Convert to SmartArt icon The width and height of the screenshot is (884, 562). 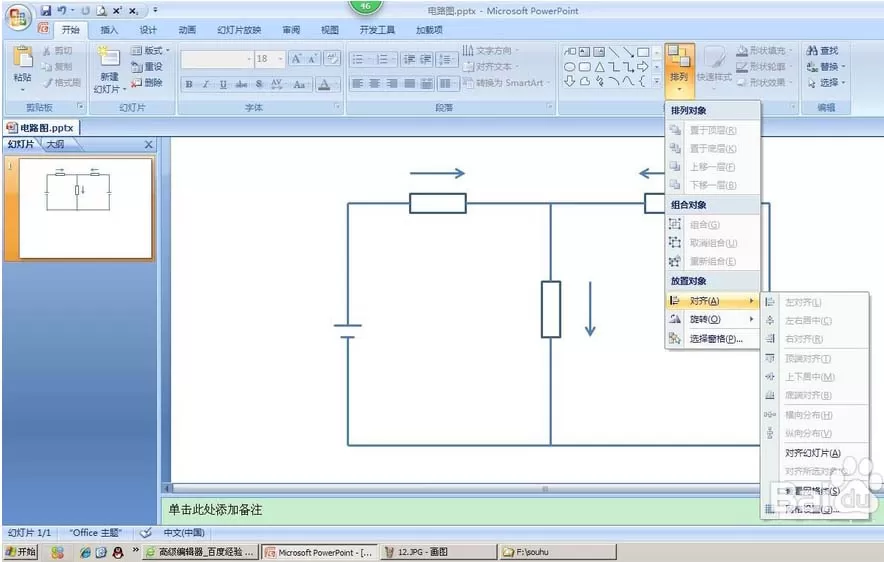pyautogui.click(x=468, y=83)
